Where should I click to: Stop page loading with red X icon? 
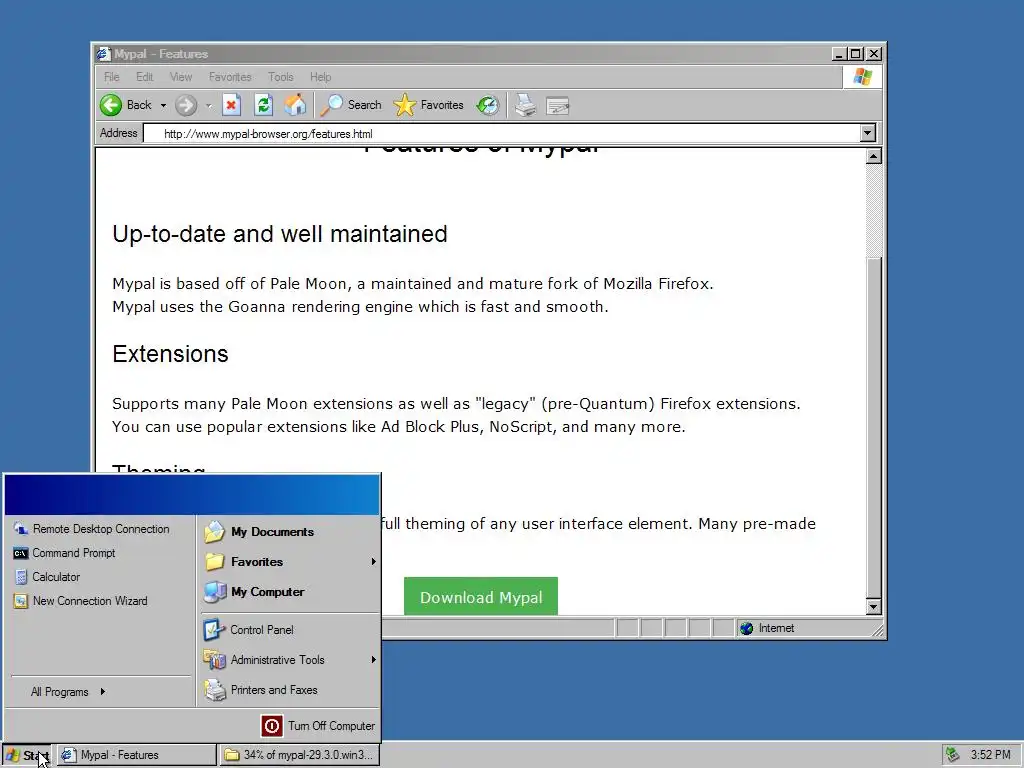tap(231, 105)
